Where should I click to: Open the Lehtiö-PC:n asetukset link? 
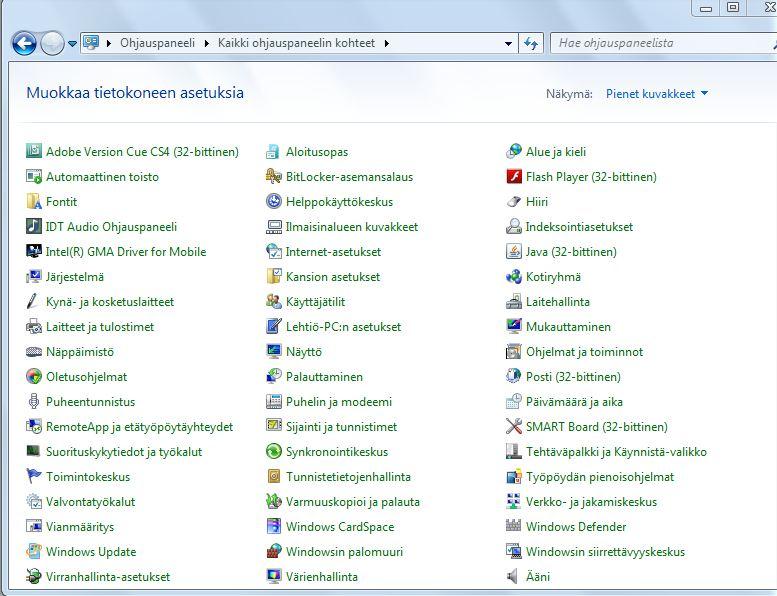343,326
